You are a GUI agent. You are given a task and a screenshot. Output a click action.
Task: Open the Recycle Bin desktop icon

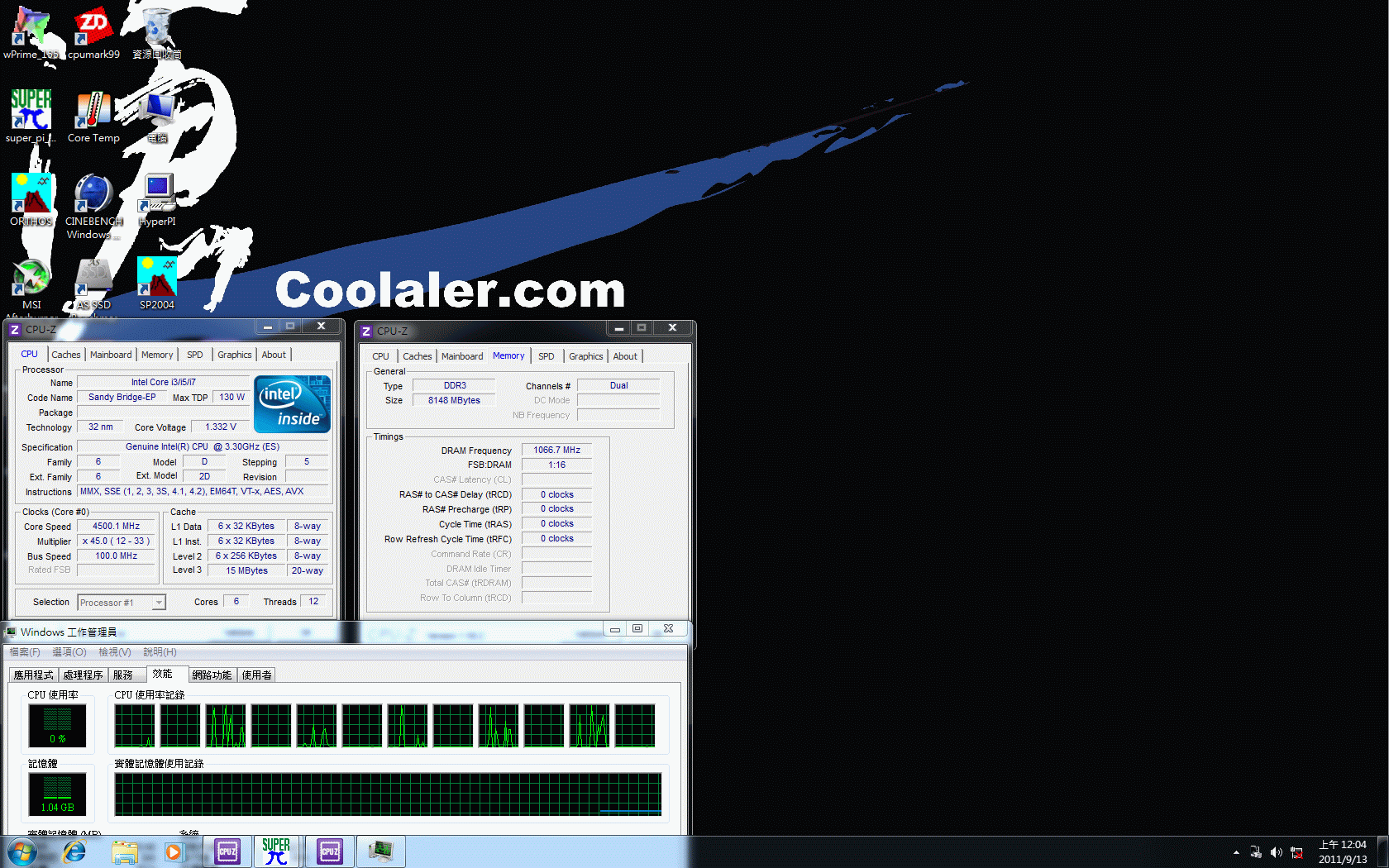(x=156, y=33)
